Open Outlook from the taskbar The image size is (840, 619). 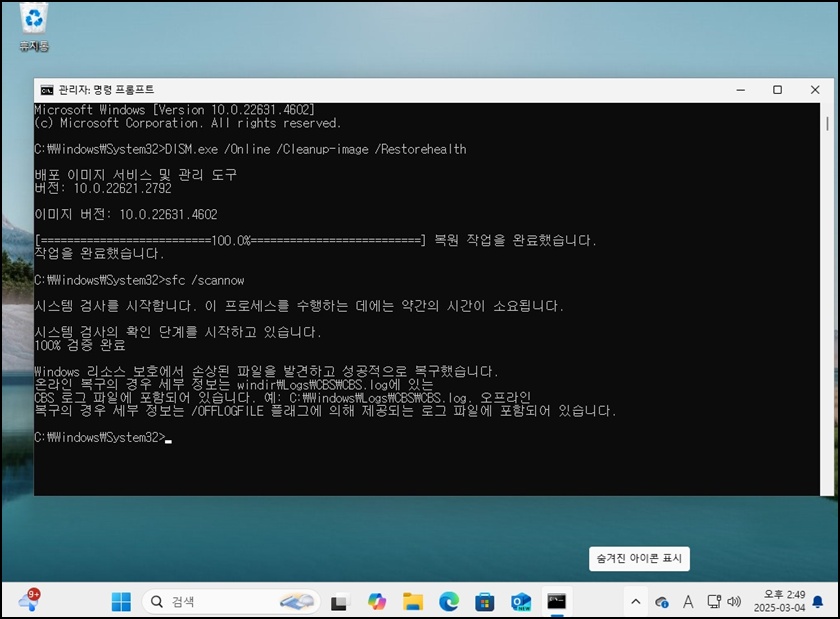click(x=521, y=602)
